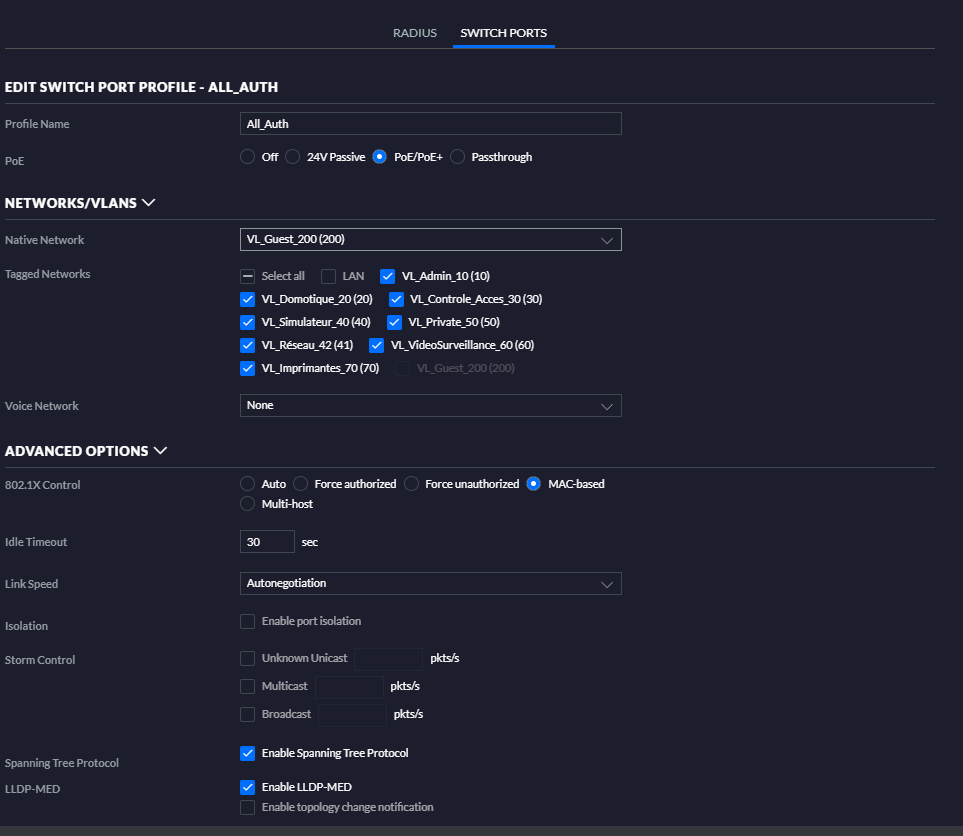Collapse the ADVANCED OPTIONS section

(160, 451)
